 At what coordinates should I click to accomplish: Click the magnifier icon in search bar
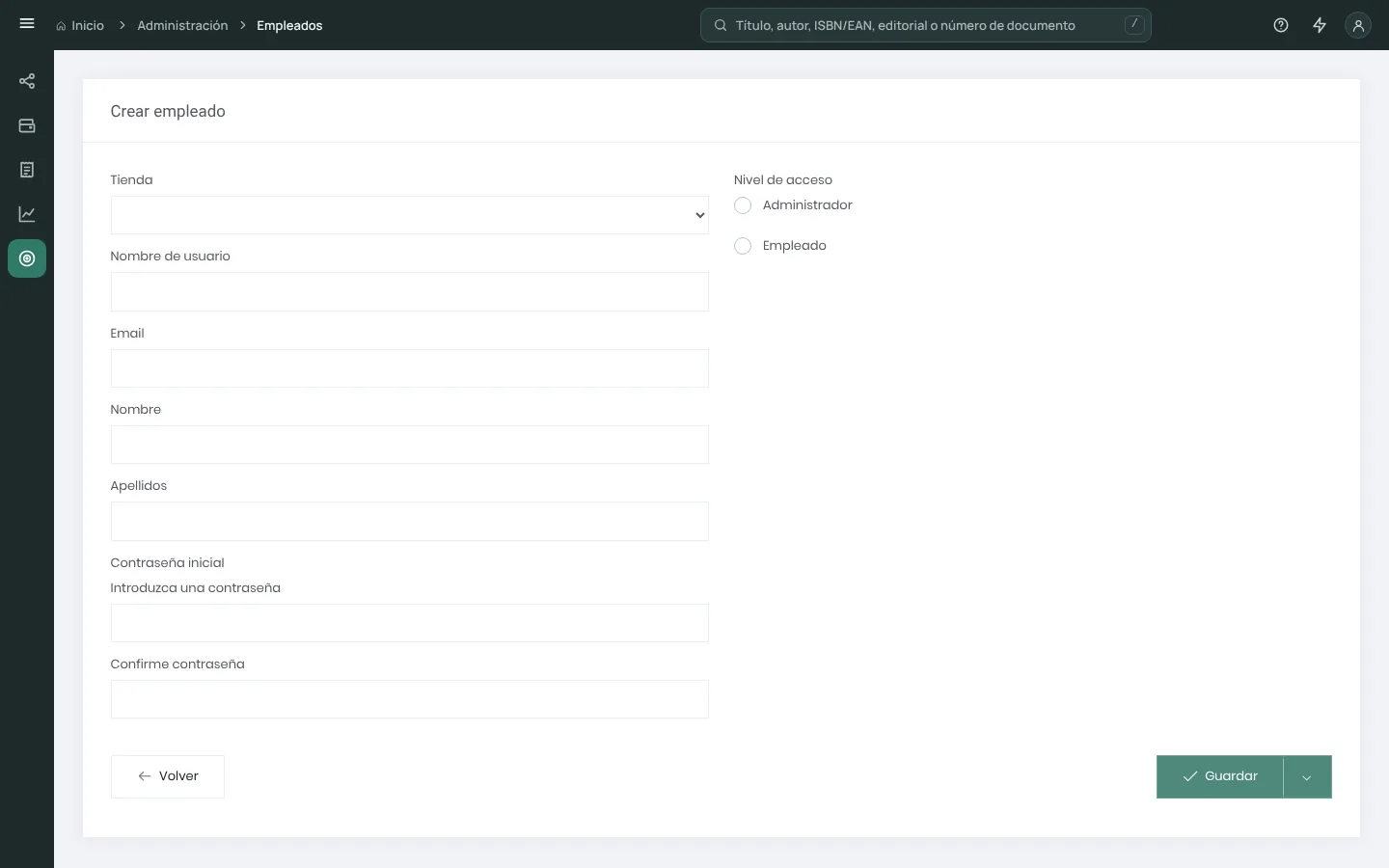pos(721,25)
